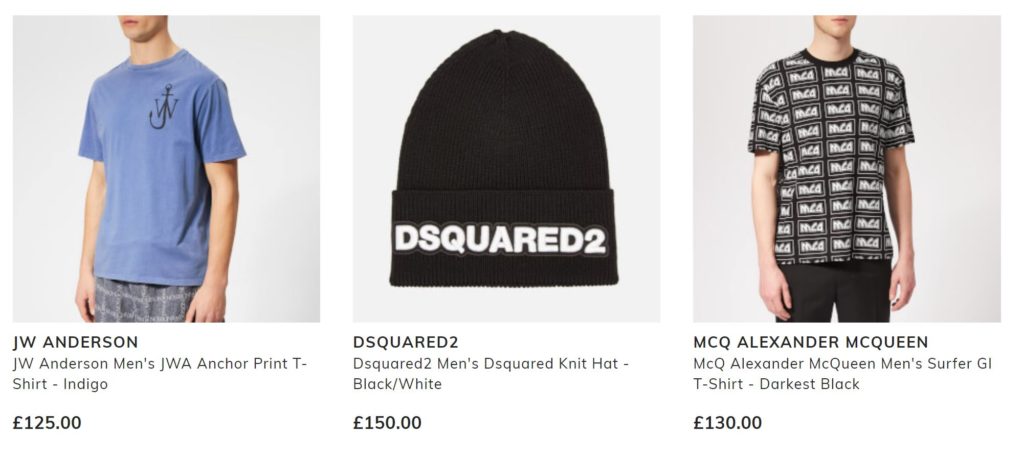
Task: Open the Dsquared2 black knit hat image
Action: [x=506, y=169]
